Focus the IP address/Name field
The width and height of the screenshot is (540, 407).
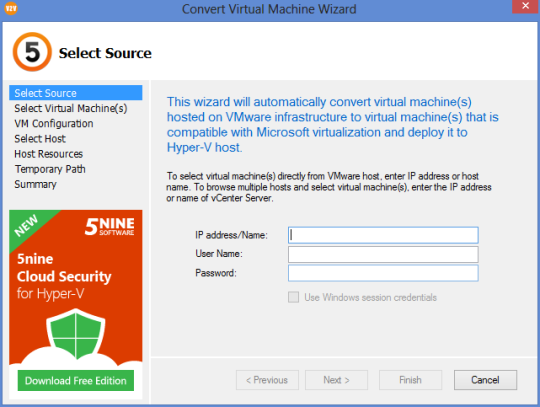[383, 235]
